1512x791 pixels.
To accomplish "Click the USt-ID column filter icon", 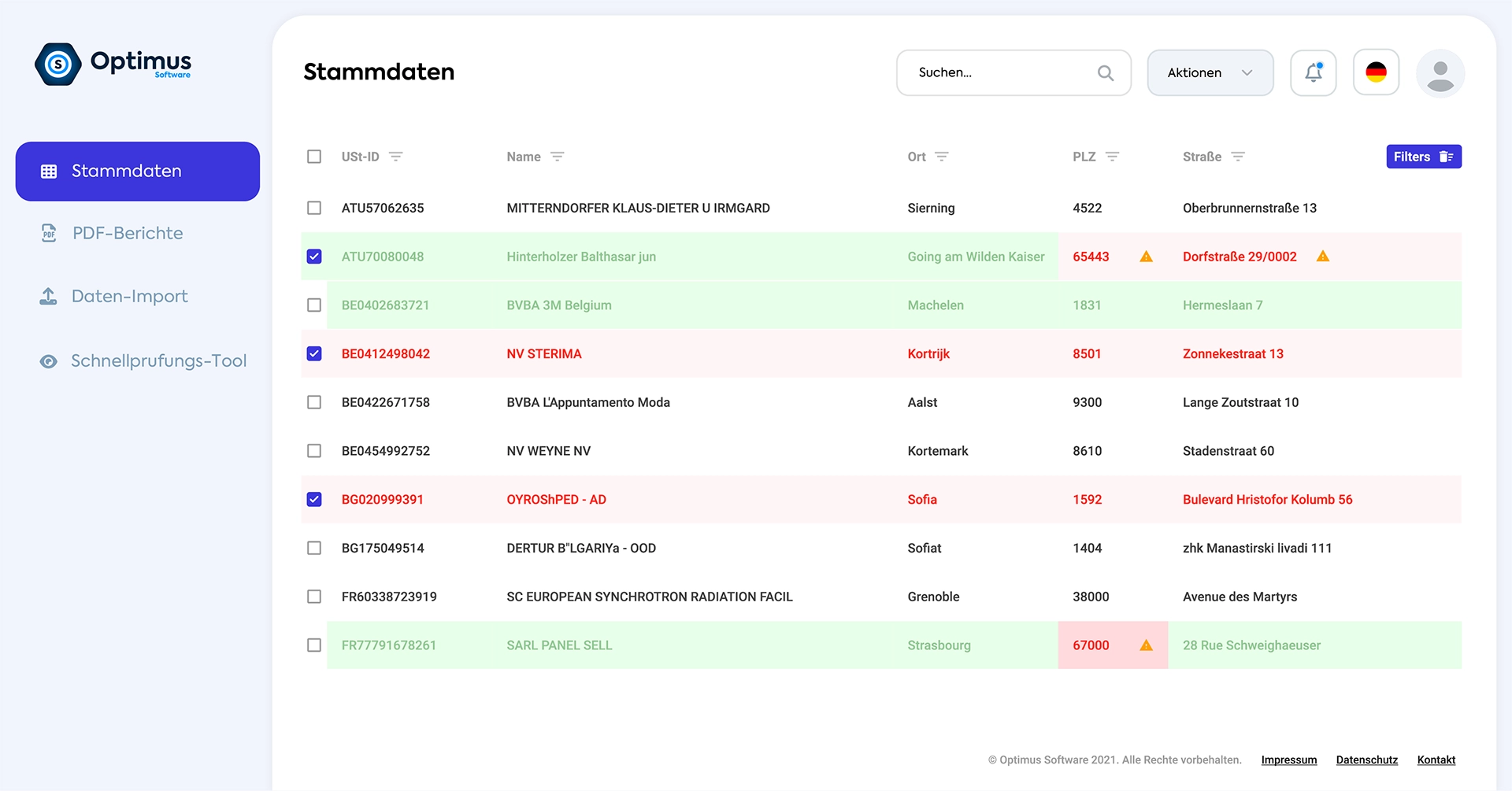I will coord(396,157).
